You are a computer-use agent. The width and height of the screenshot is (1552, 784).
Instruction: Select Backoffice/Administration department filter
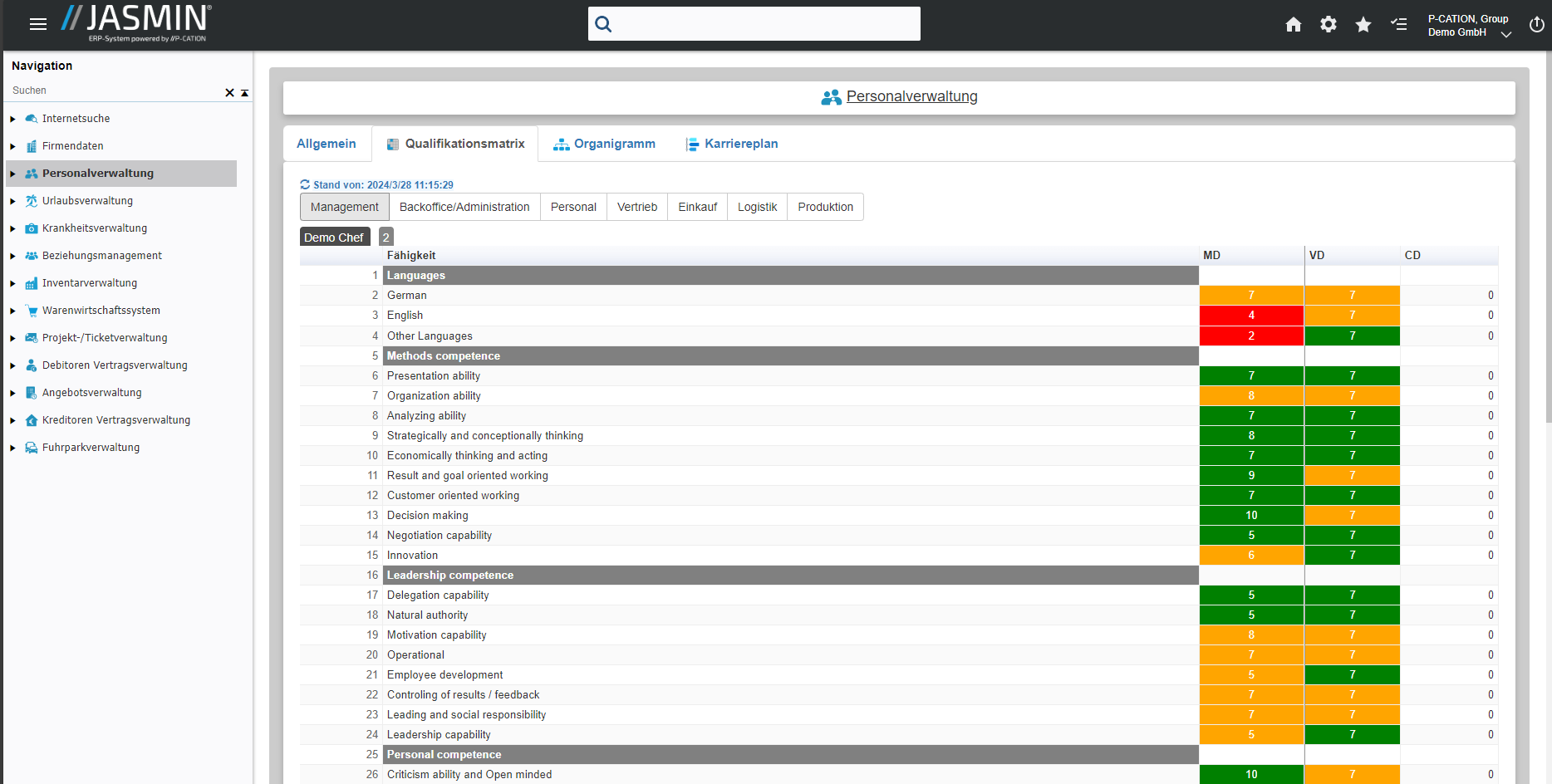pos(464,207)
